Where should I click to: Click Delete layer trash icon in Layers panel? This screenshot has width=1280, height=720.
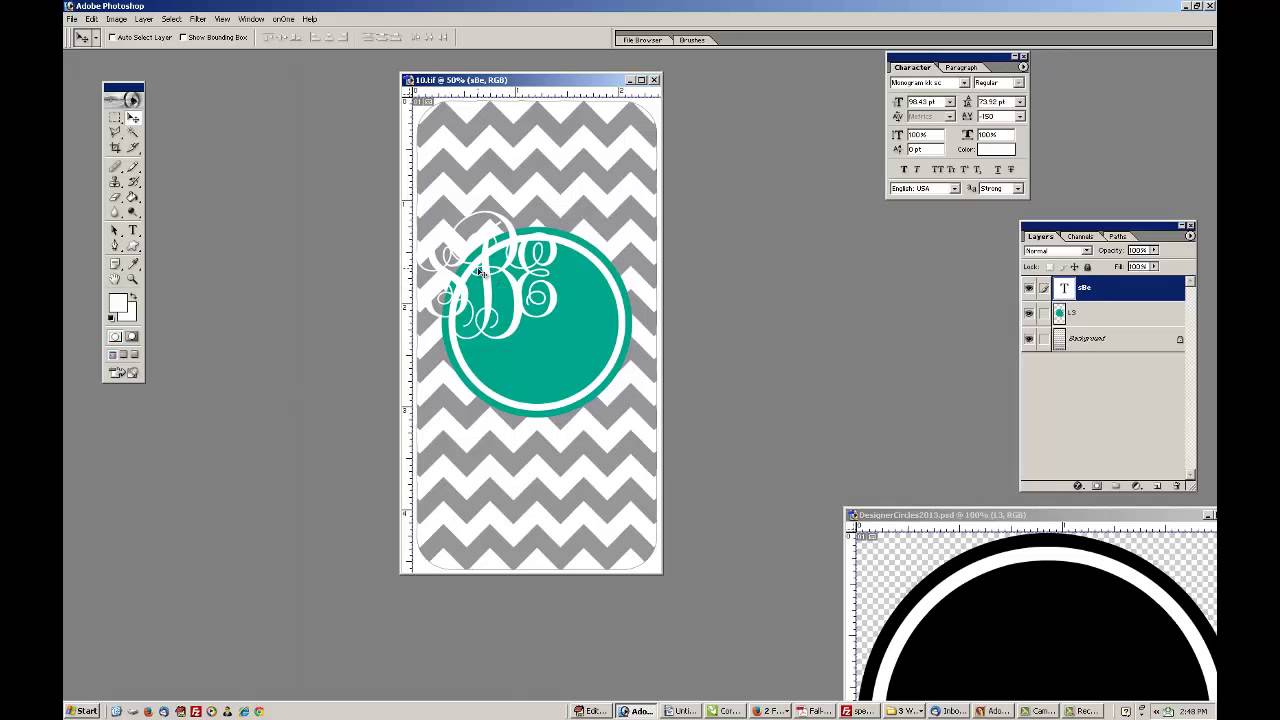tap(1176, 486)
